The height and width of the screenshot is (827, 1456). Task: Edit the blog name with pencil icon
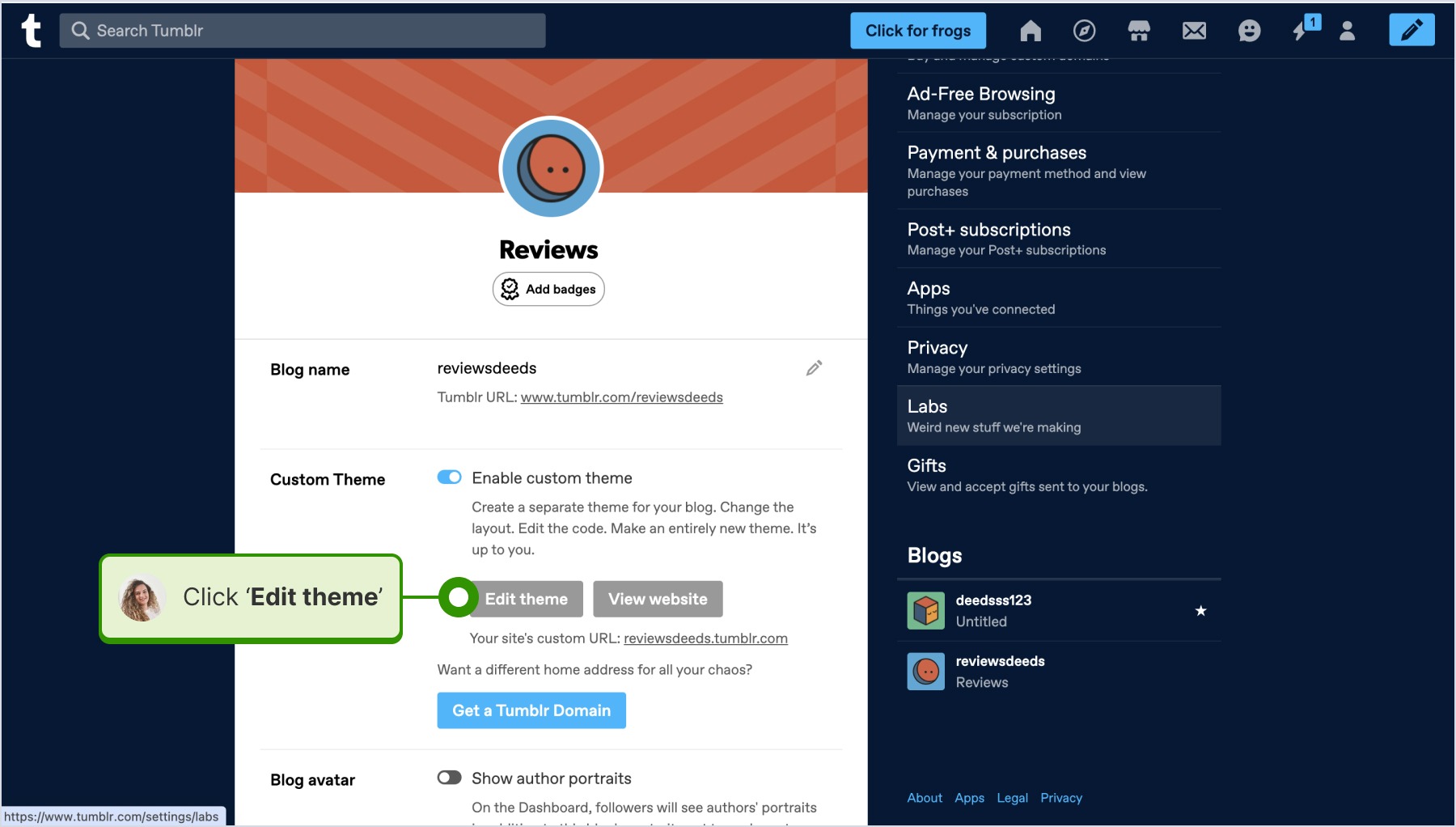[x=814, y=368]
